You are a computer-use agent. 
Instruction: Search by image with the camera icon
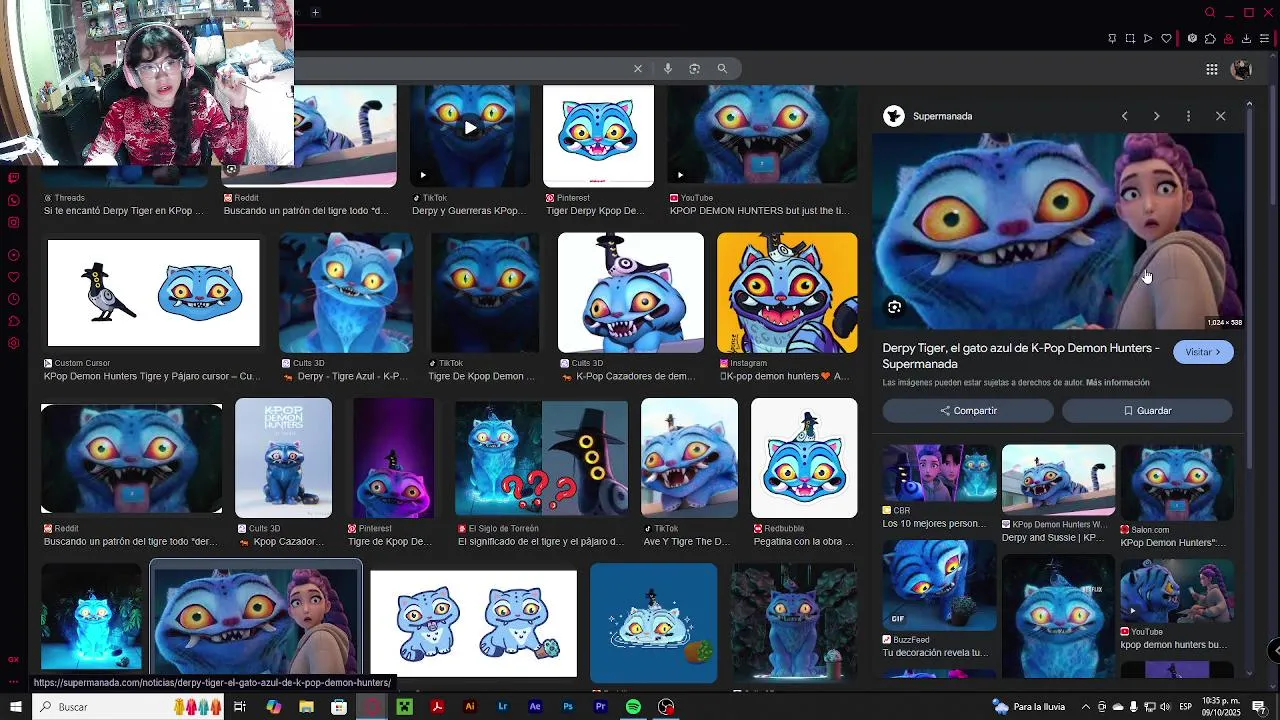tap(694, 68)
